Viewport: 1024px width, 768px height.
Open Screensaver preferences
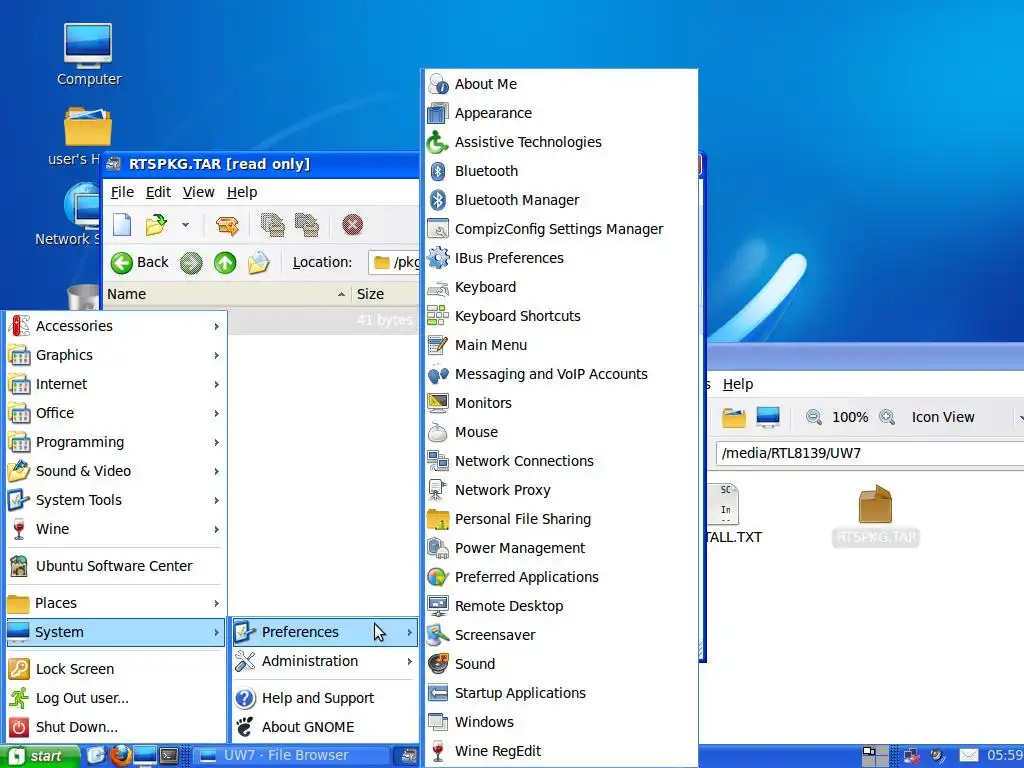(x=561, y=635)
